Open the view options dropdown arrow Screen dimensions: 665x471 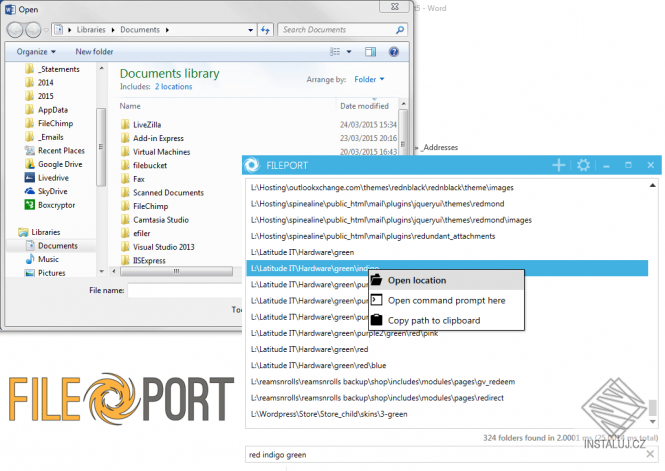click(349, 52)
